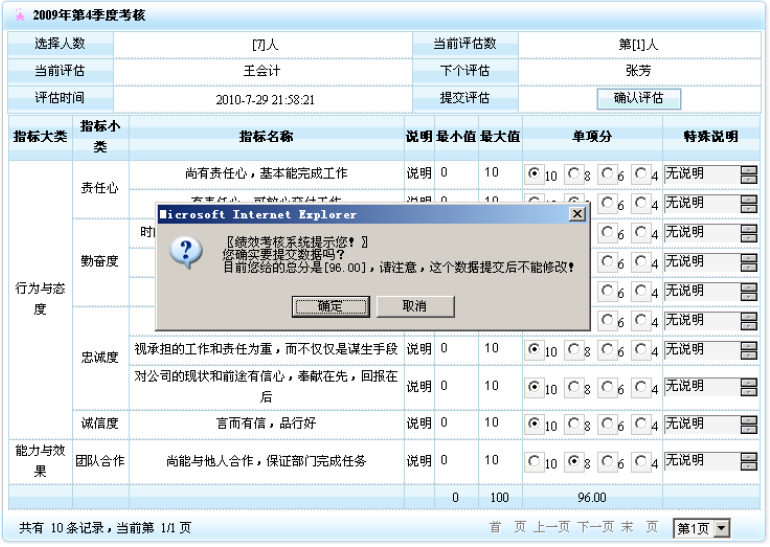Click the 首 页 pagination link
Image resolution: width=770 pixels, height=547 pixels.
(508, 527)
